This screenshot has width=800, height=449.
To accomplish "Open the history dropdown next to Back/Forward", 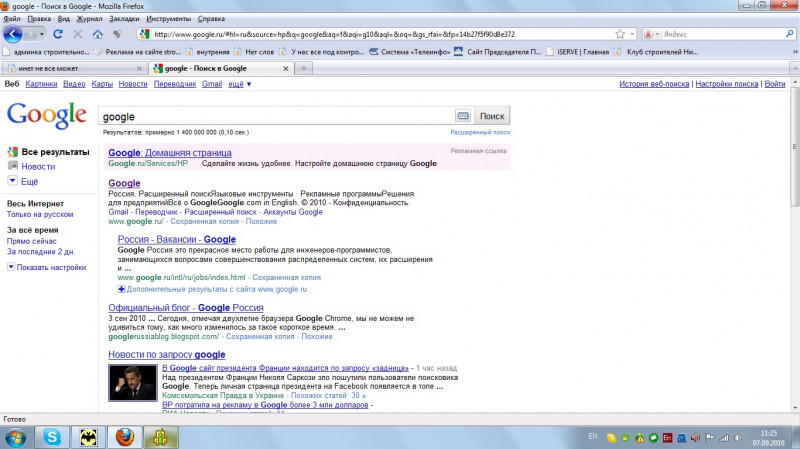I will (x=42, y=34).
